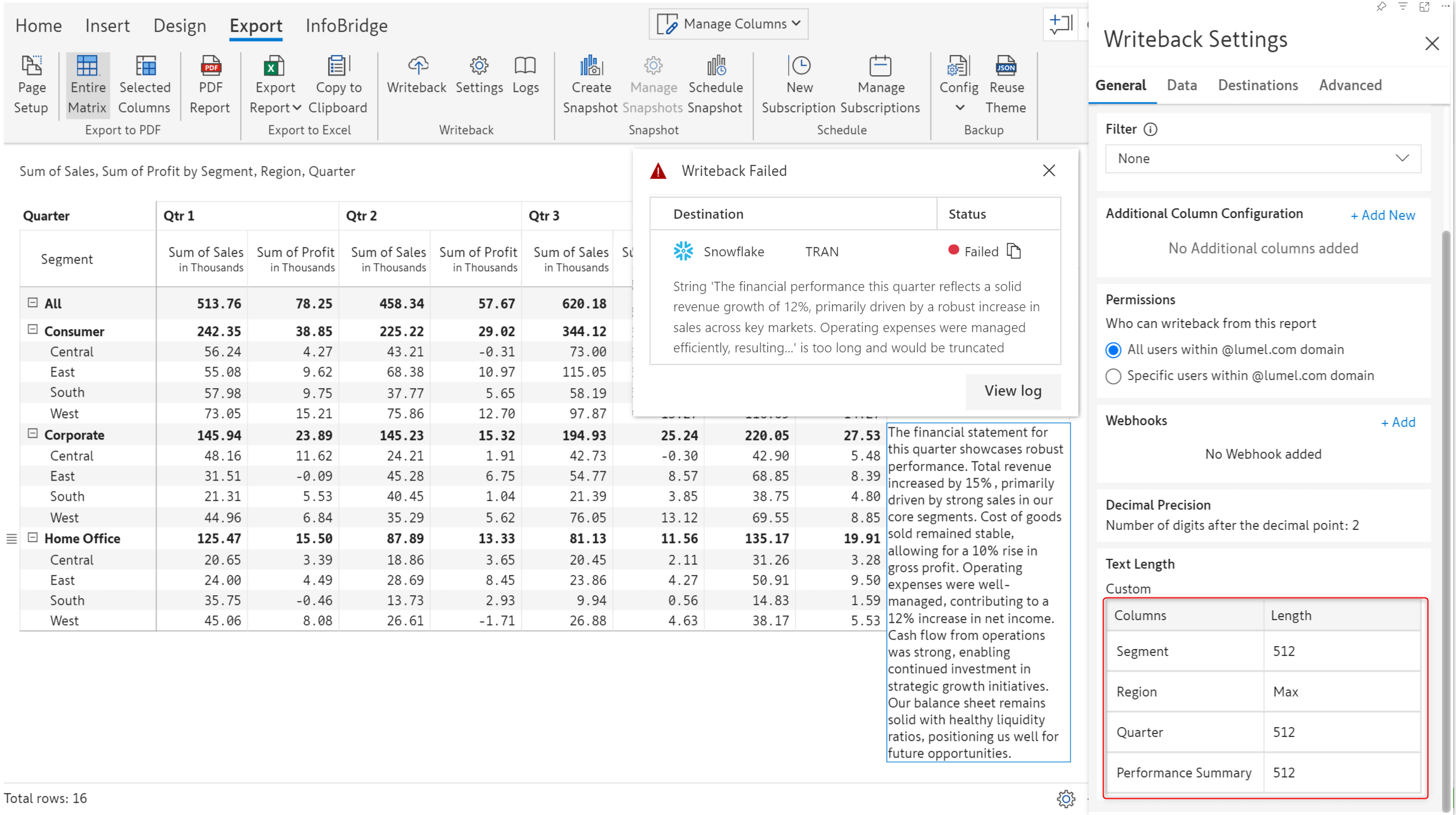Select All users within @lumel.com domain
This screenshot has width=1456, height=815.
tap(1113, 349)
